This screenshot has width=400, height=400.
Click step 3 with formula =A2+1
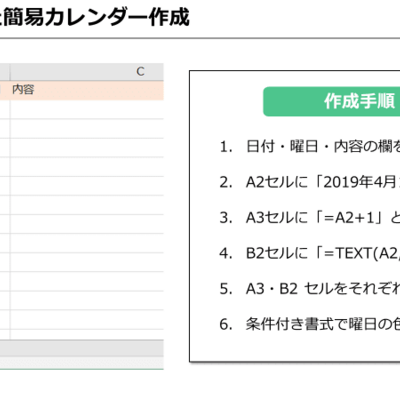tap(309, 218)
